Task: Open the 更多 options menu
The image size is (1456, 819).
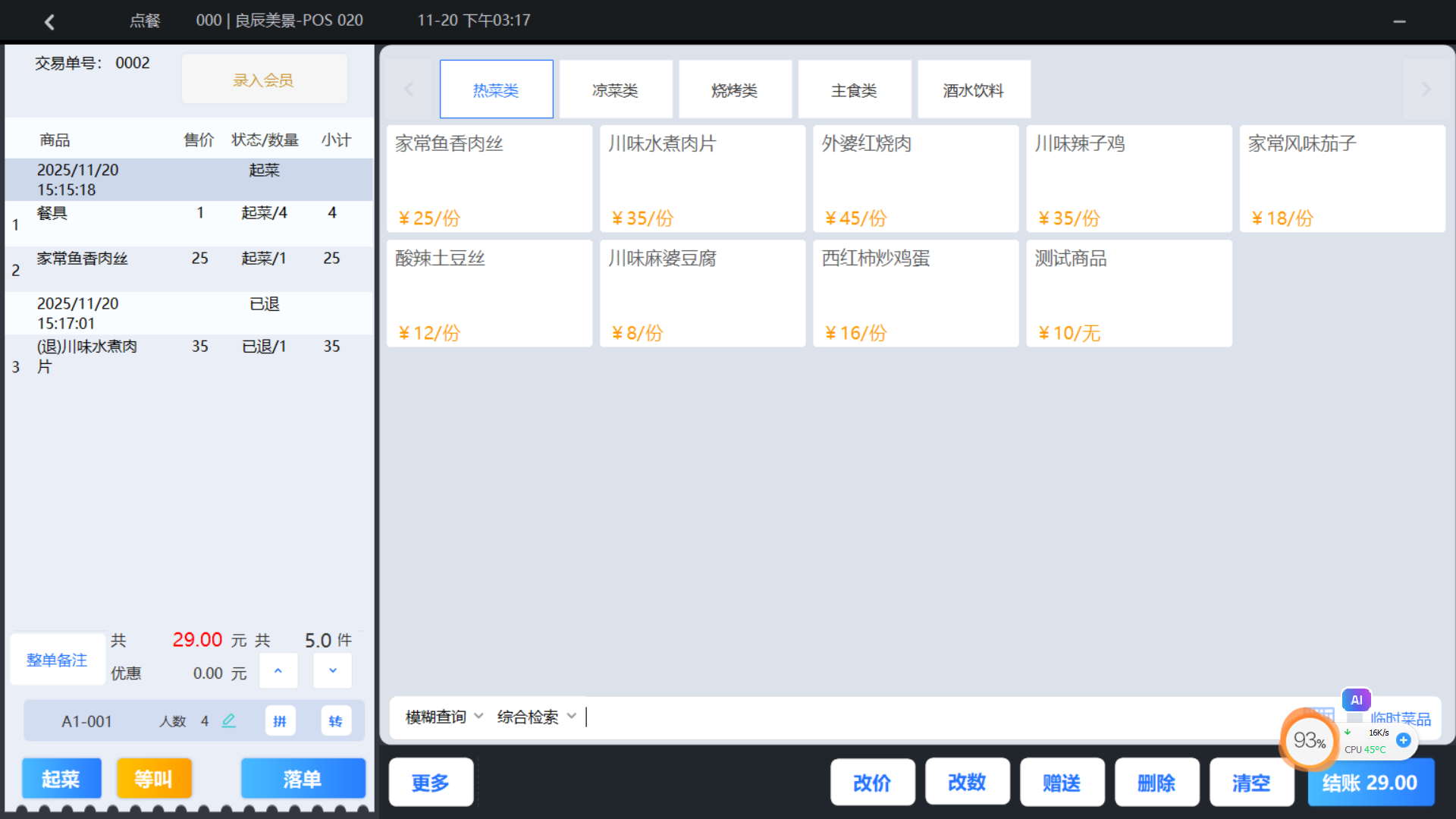Action: click(431, 782)
